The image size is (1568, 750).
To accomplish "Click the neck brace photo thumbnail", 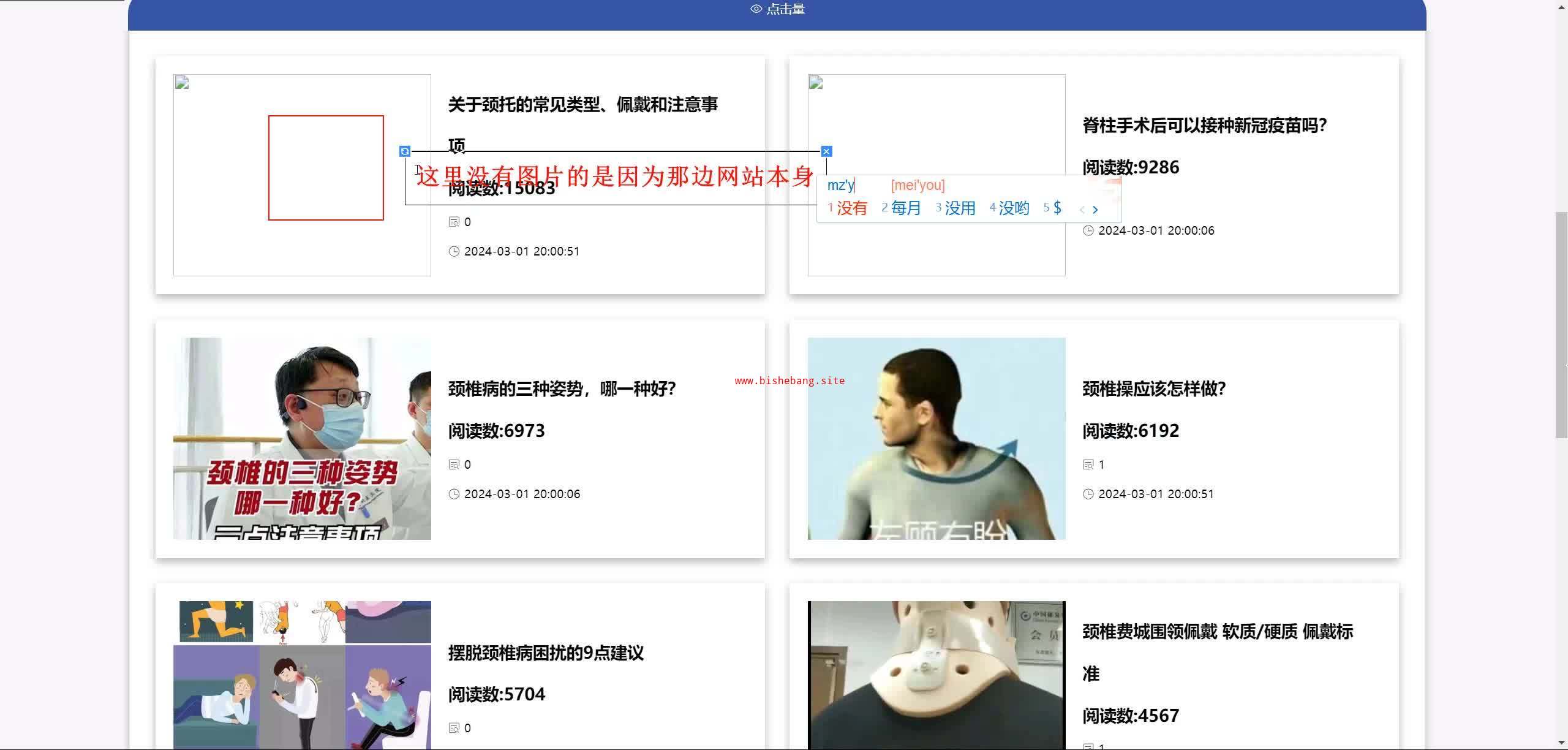I will point(937,674).
